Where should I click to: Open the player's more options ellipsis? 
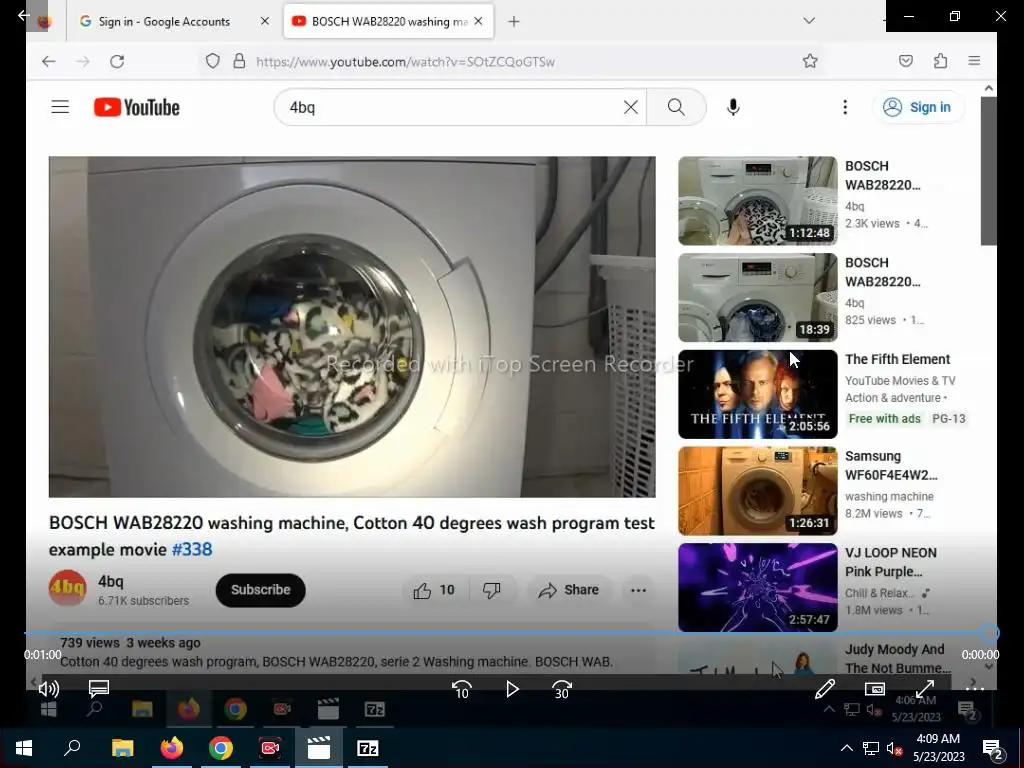(x=974, y=689)
